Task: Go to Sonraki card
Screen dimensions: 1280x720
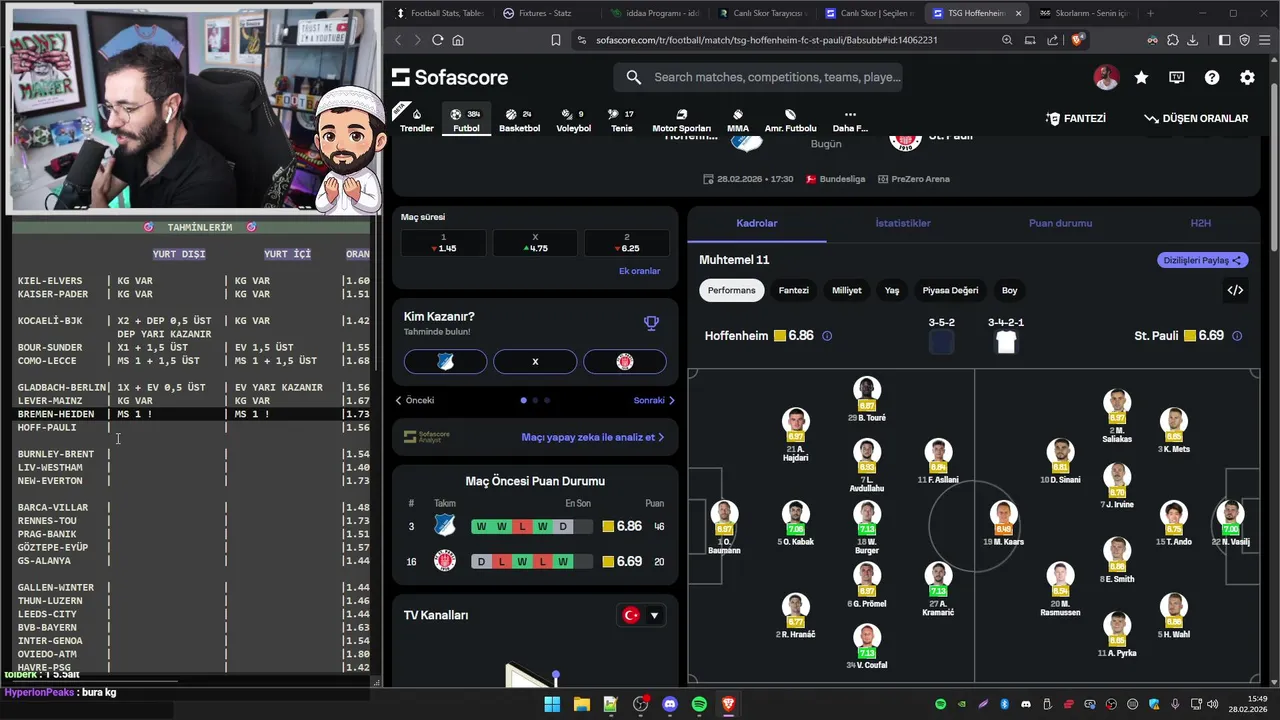Action: tap(654, 400)
